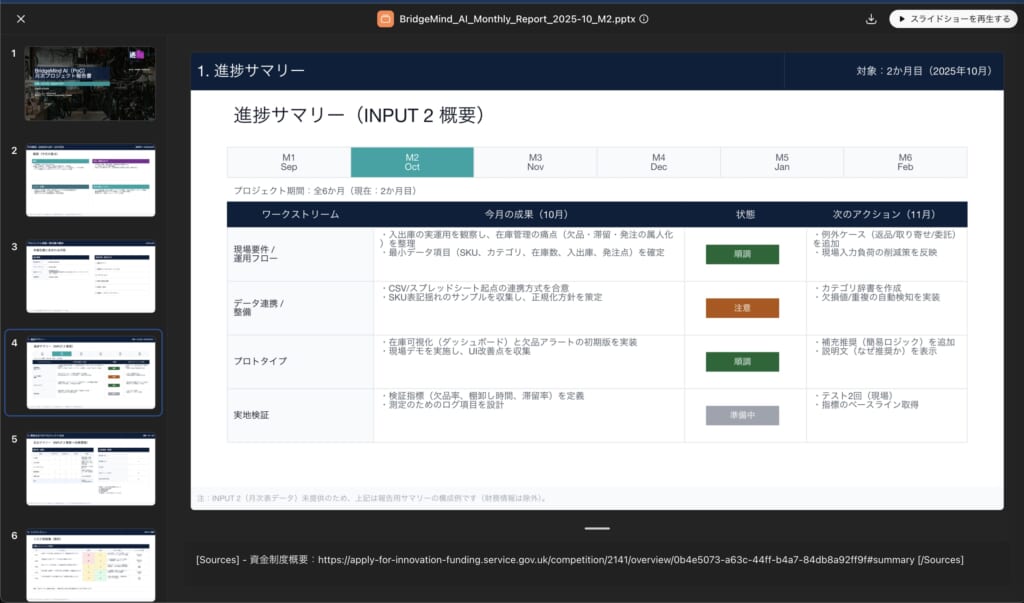This screenshot has width=1024, height=603.
Task: Close the presentation preview with the X
Action: 22,17
